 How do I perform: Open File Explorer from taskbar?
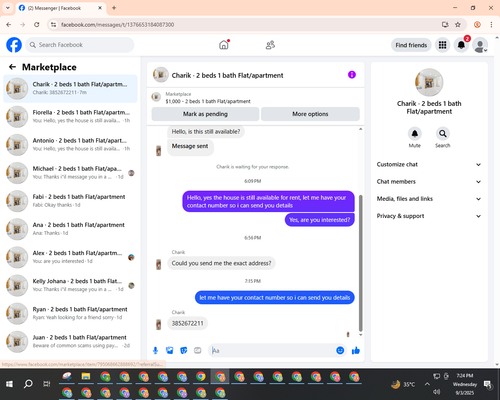pyautogui.click(x=86, y=377)
